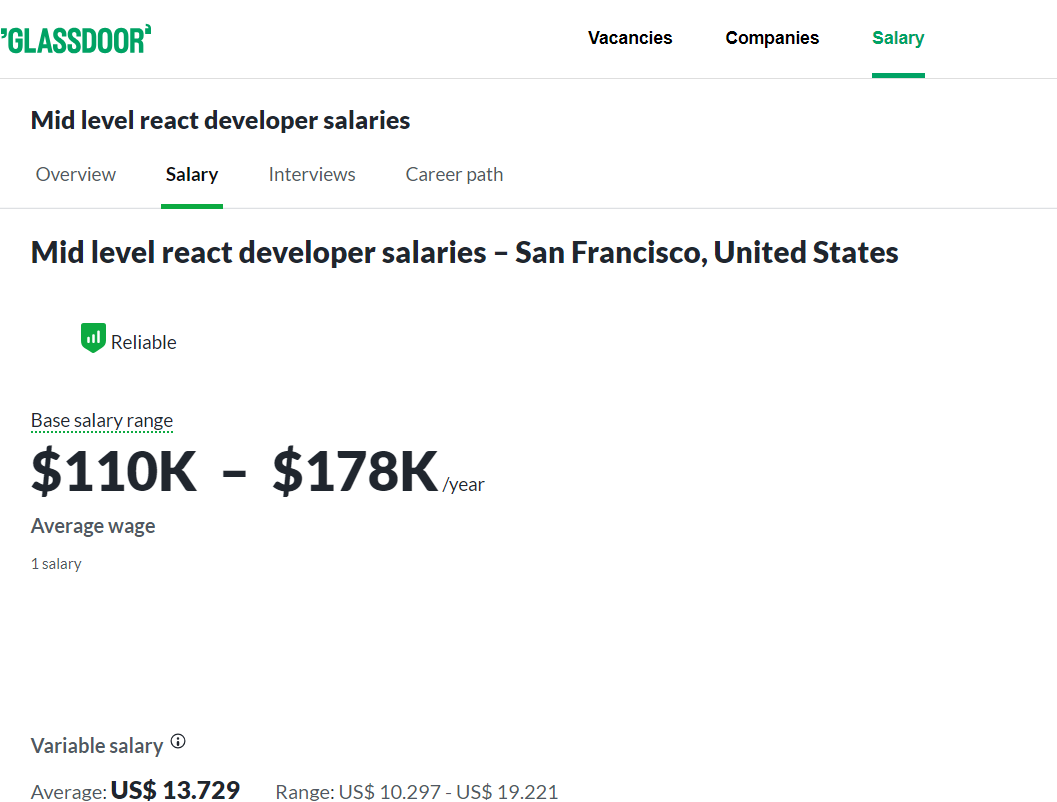Click the '/year' unit label
The image size is (1057, 802).
tap(464, 485)
